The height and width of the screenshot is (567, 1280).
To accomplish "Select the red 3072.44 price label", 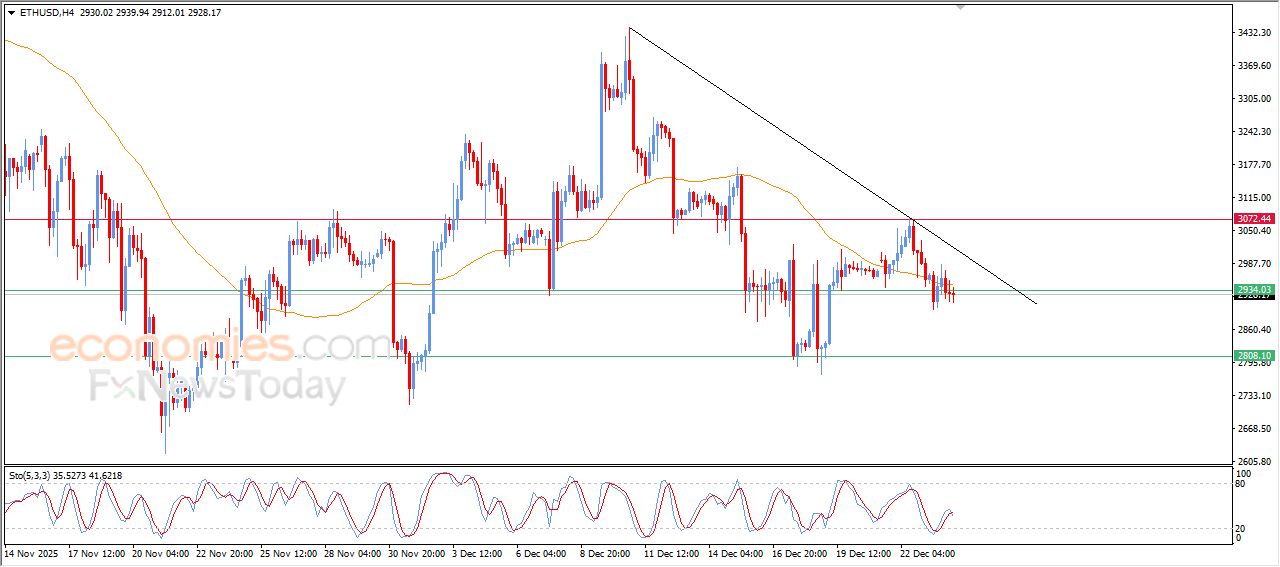I will [x=1253, y=219].
